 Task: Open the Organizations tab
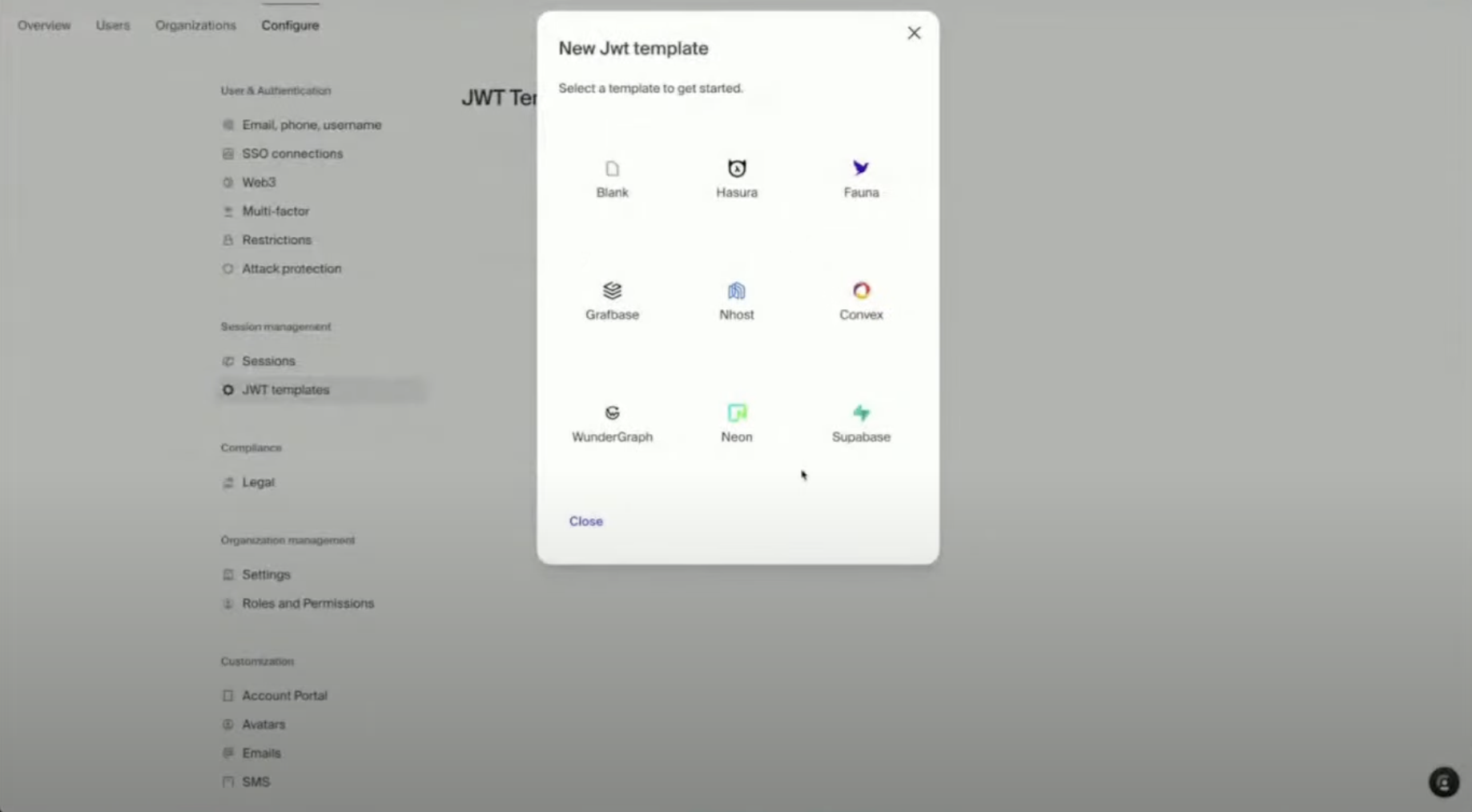pos(195,26)
